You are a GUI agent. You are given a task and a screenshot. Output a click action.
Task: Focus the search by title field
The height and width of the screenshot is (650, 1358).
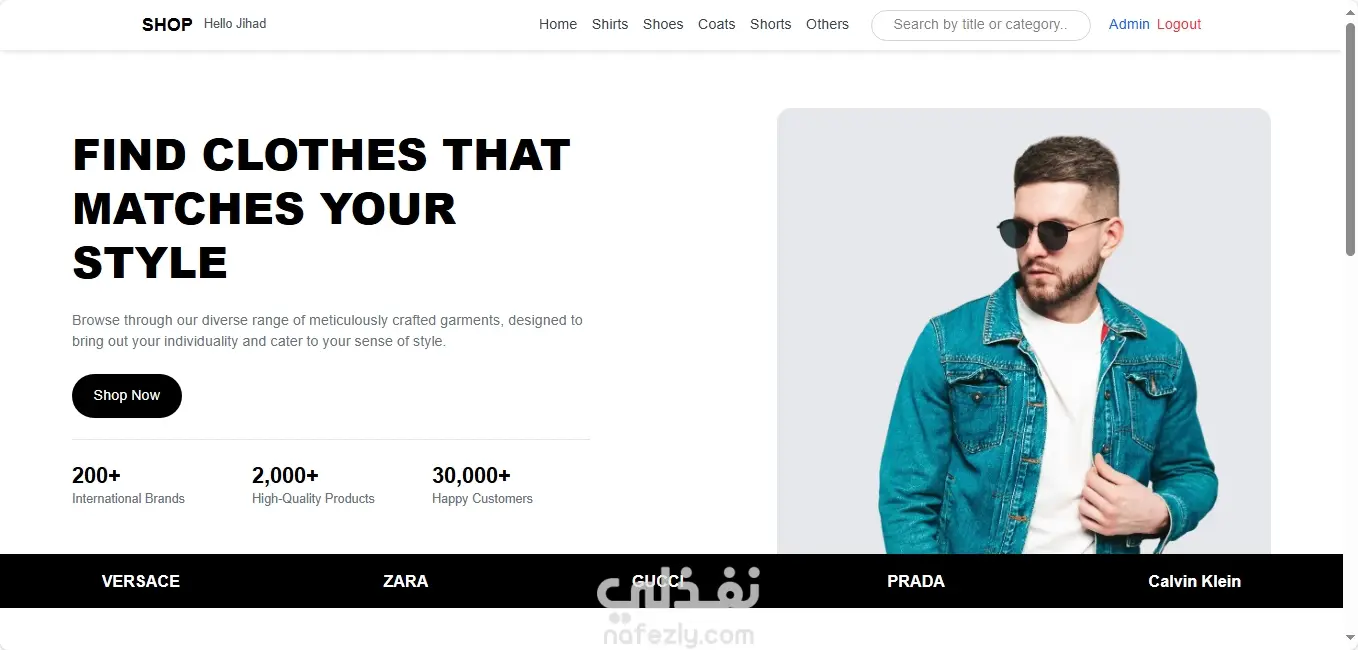(x=981, y=25)
